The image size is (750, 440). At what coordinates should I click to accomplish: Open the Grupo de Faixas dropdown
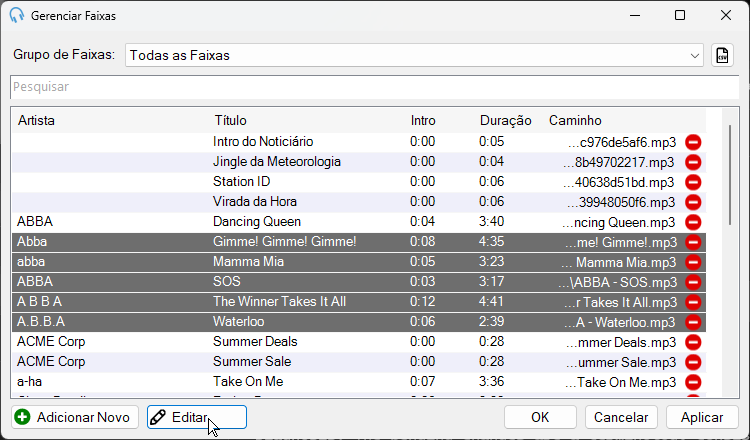click(x=414, y=55)
